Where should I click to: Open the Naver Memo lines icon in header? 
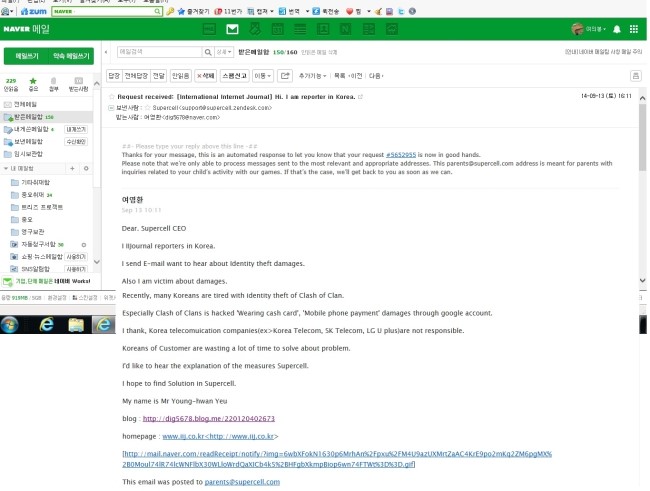pos(300,29)
